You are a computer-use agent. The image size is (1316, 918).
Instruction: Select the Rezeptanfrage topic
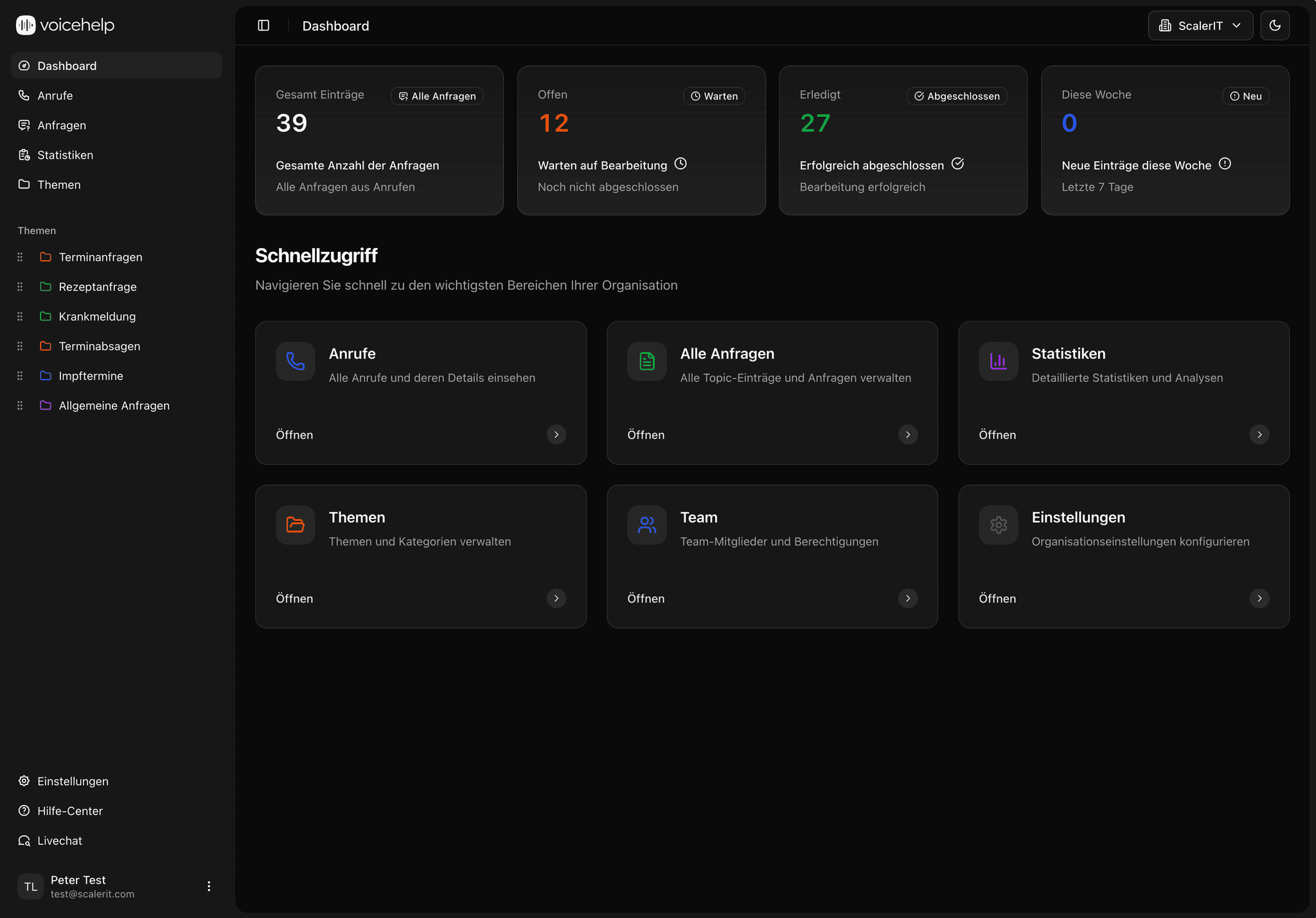pos(98,287)
